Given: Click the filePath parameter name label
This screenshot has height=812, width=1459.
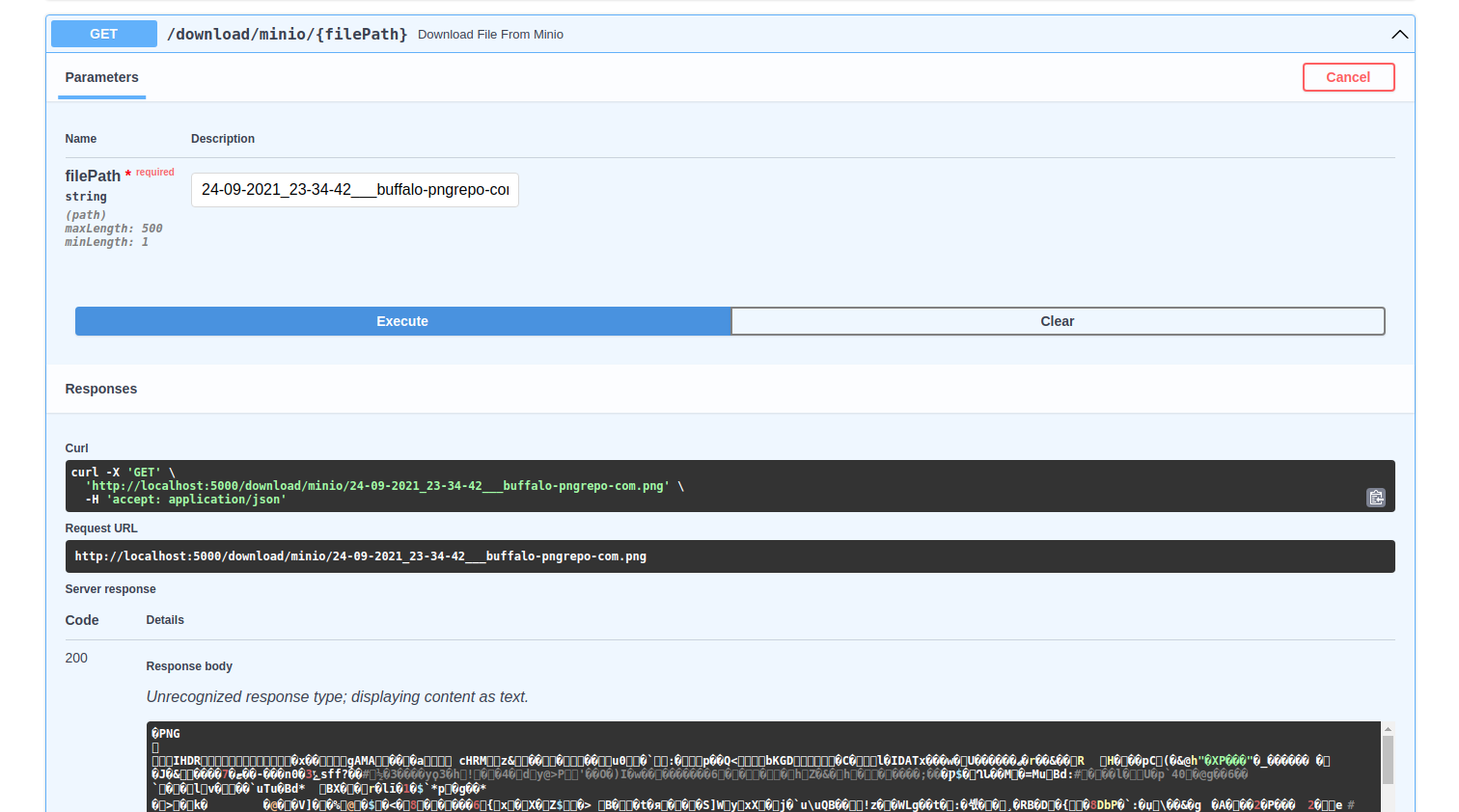Looking at the screenshot, I should (93, 176).
